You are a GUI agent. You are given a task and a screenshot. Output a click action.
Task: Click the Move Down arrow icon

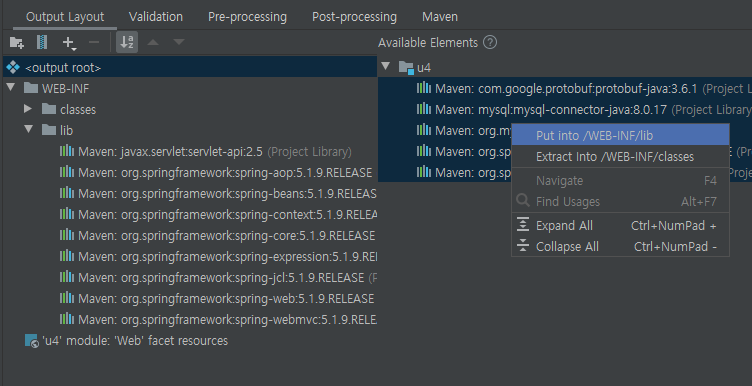tap(179, 42)
